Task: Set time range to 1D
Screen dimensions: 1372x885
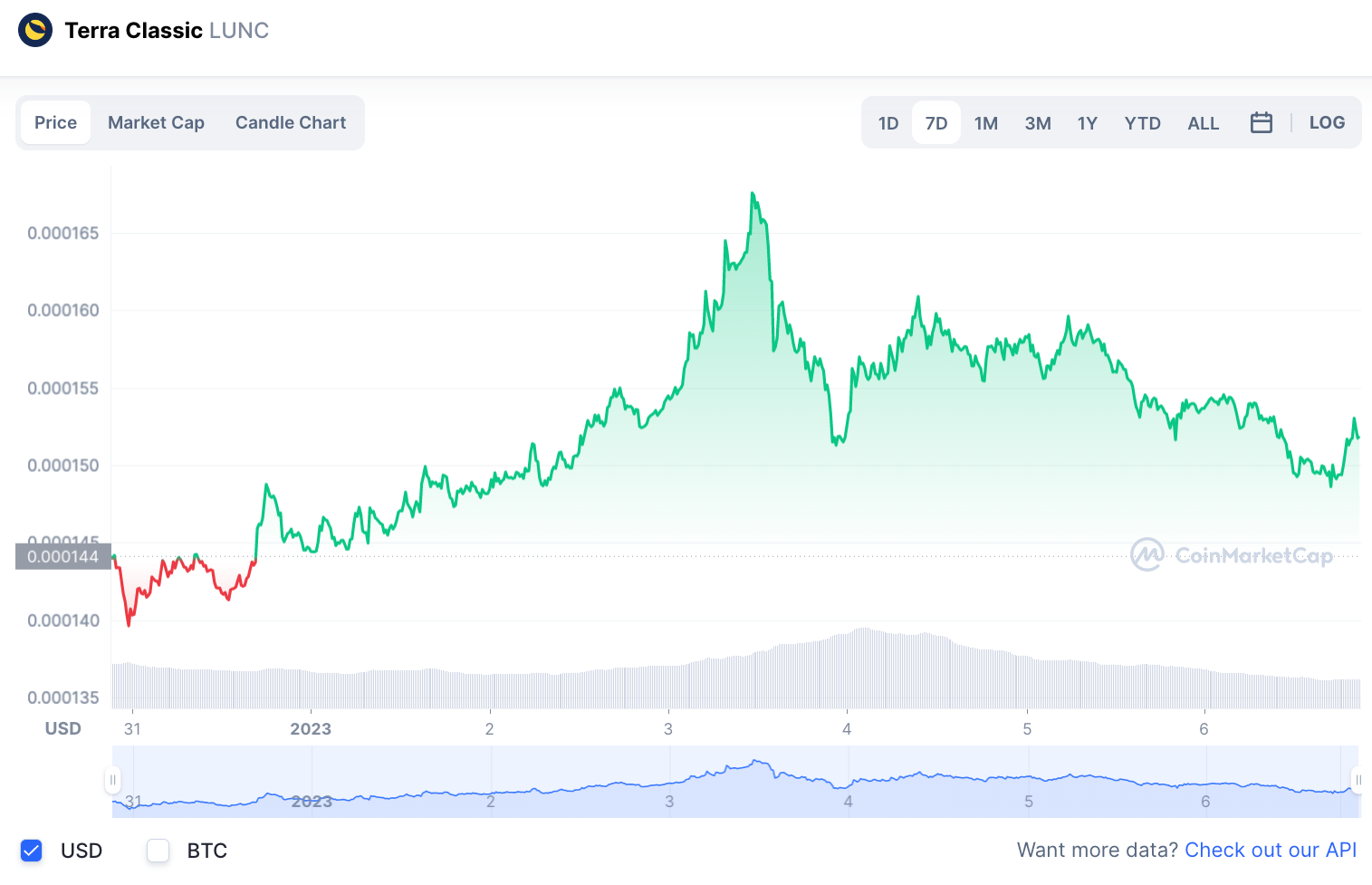Action: point(888,123)
